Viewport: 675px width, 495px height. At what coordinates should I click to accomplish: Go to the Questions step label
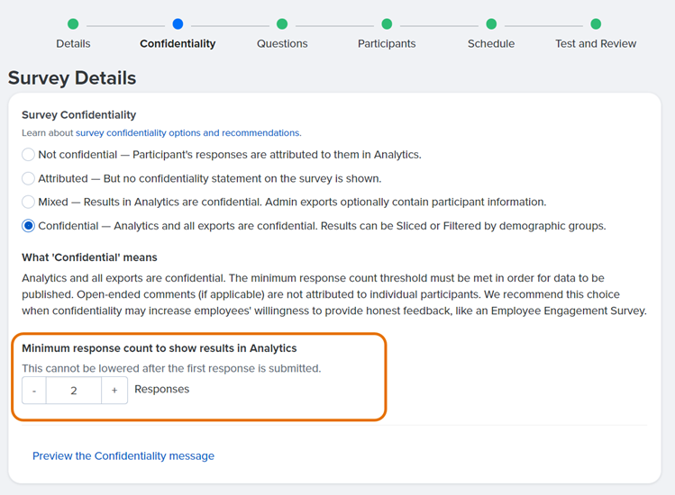(x=282, y=43)
